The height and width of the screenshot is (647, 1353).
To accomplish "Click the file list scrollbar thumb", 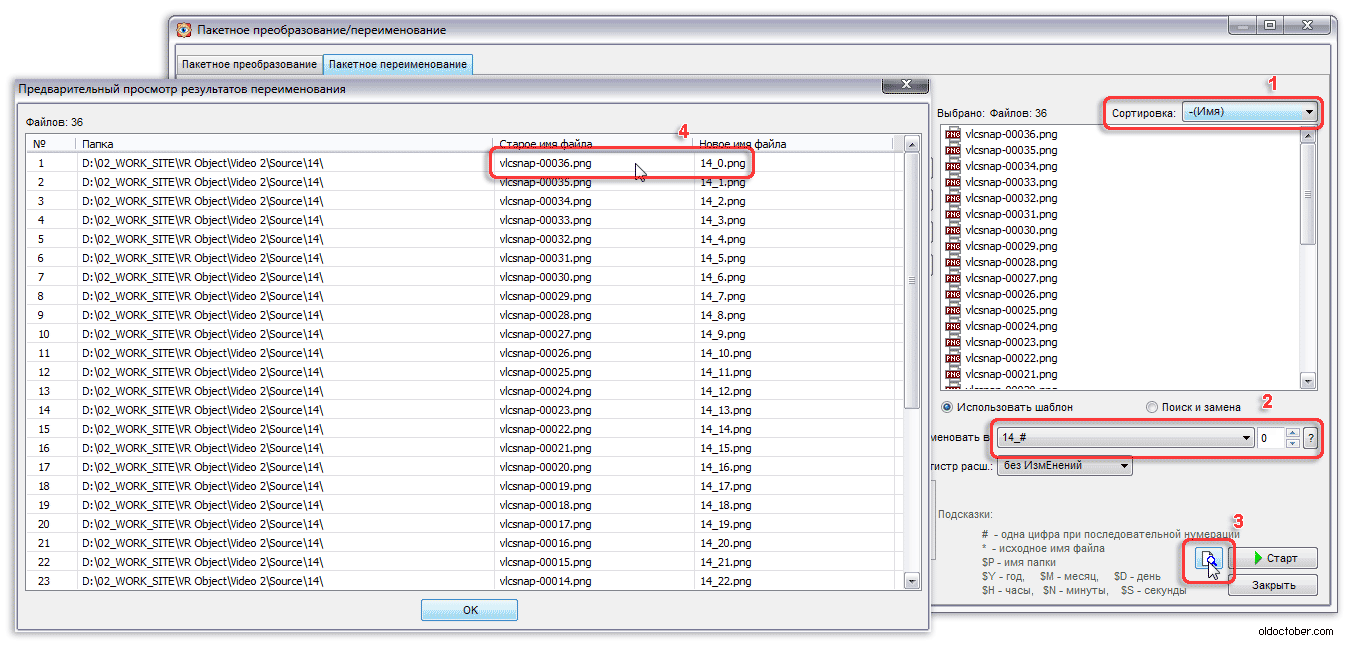I will [x=1308, y=195].
